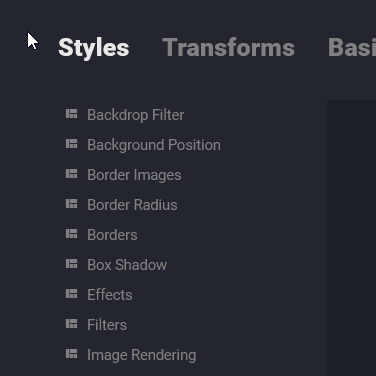Viewport: 376px width, 376px height.
Task: Click the grid icon beside Filters
Action: 72,324
